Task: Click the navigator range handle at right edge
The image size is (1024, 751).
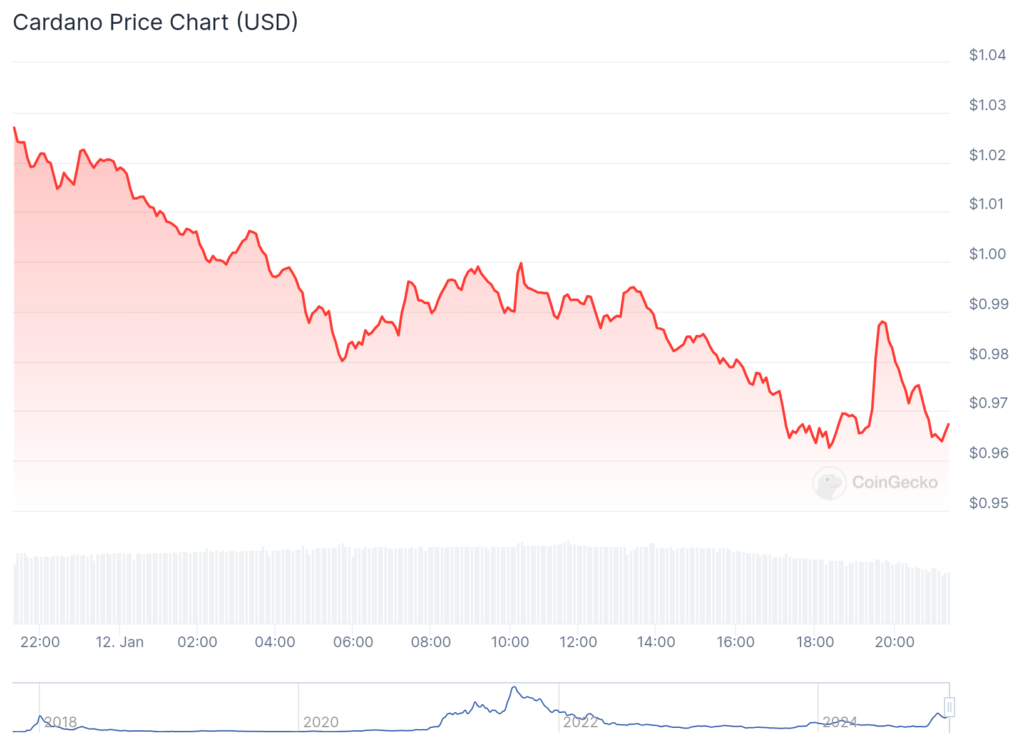Action: 949,707
